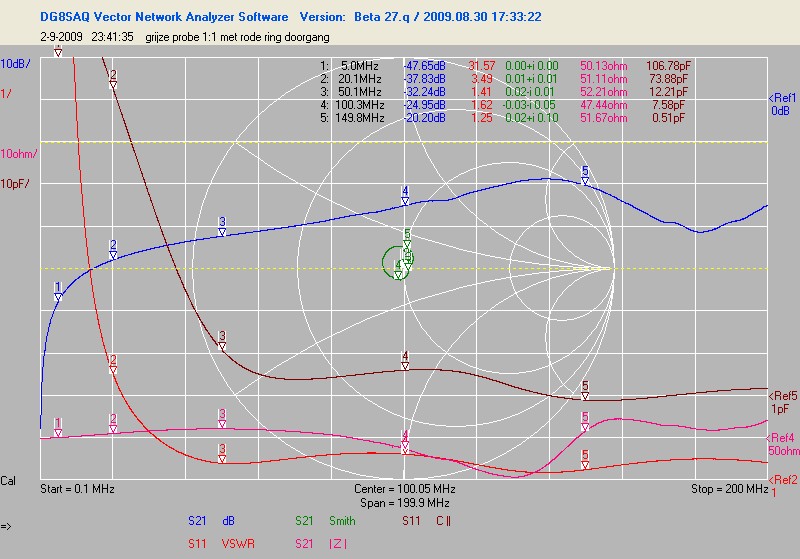Click the Cal status indicator
This screenshot has height=559, width=800.
[9, 481]
